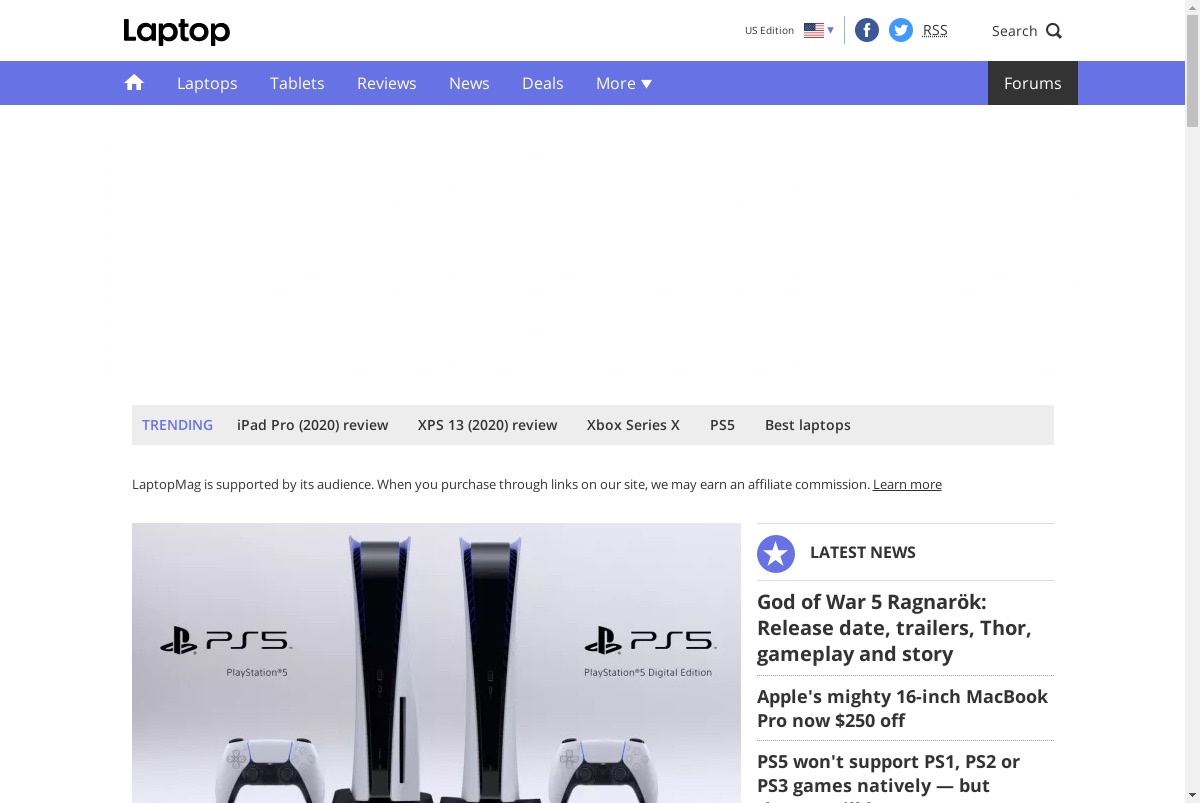Open the US Edition region dropdown
This screenshot has width=1200, height=803.
tap(789, 30)
